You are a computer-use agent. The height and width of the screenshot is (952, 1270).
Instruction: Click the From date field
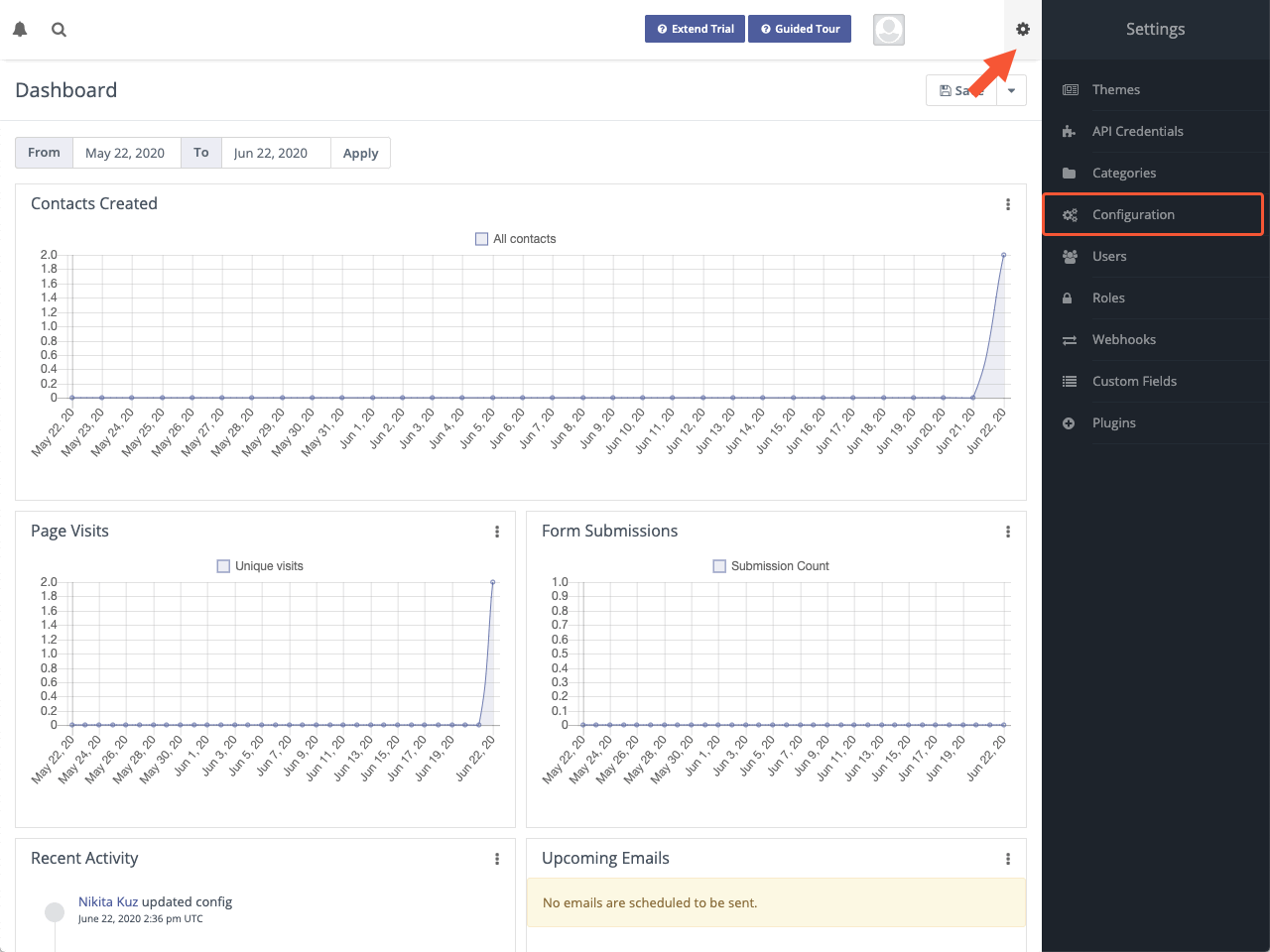126,153
